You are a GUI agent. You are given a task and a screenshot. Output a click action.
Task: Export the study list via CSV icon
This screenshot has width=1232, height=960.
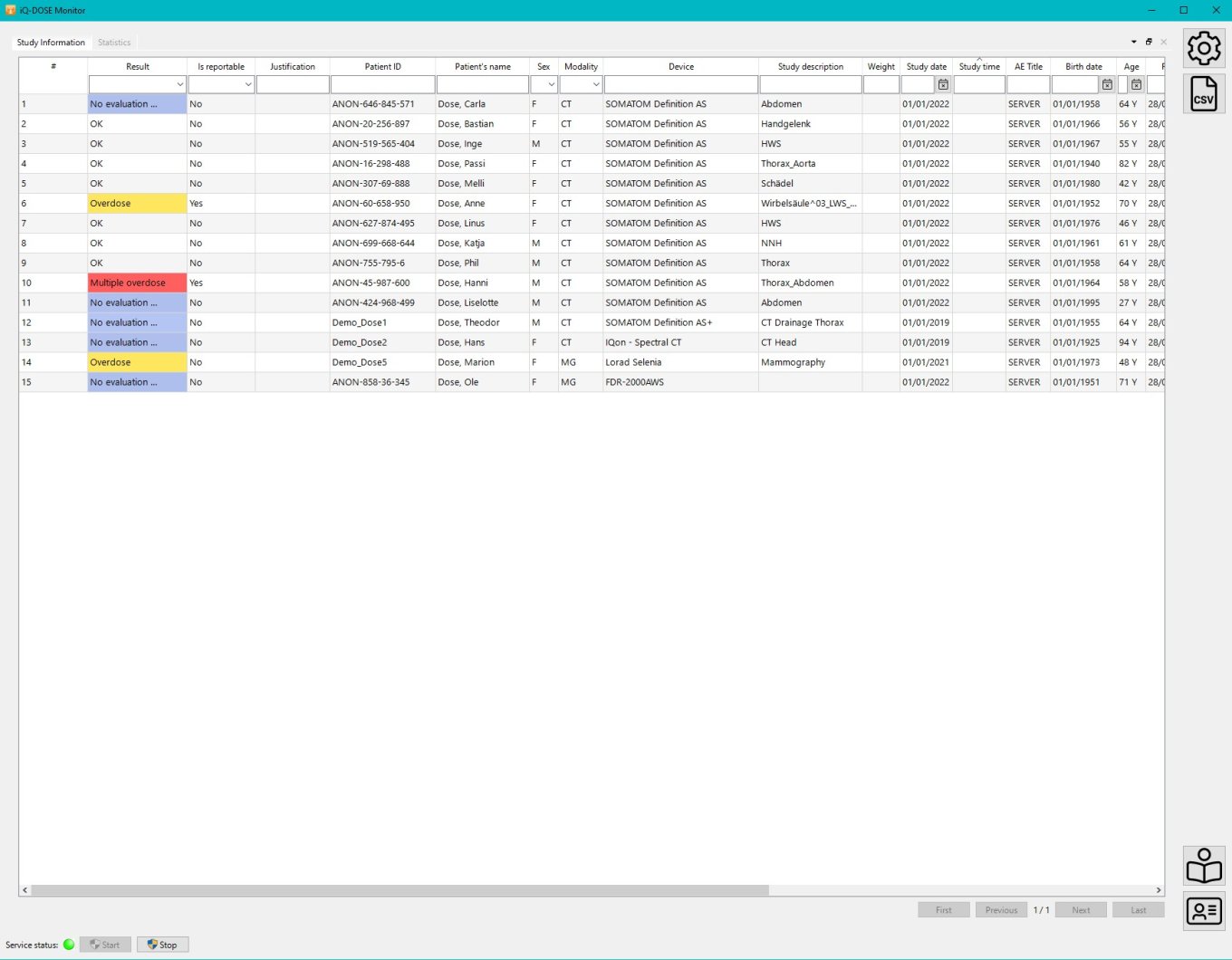[1203, 94]
